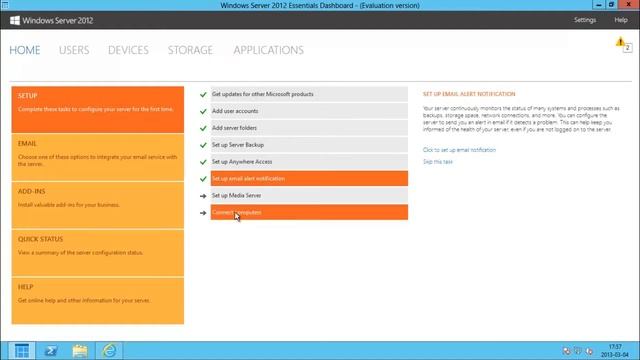Open File Explorer from taskbar
This screenshot has height=360, width=640.
coord(80,351)
